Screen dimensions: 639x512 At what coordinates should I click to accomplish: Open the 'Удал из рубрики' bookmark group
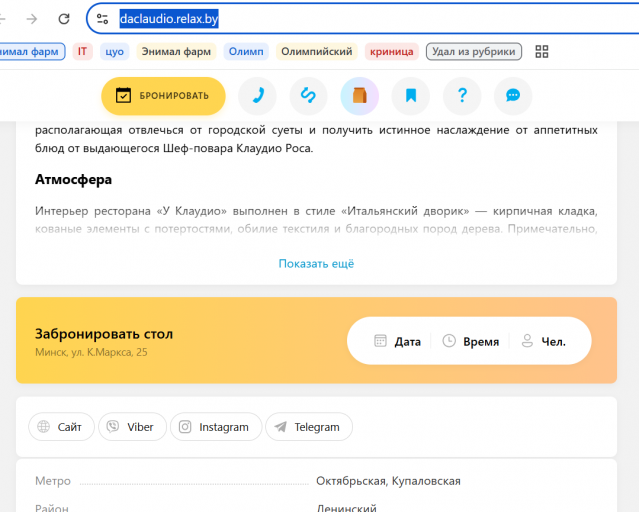pos(474,52)
